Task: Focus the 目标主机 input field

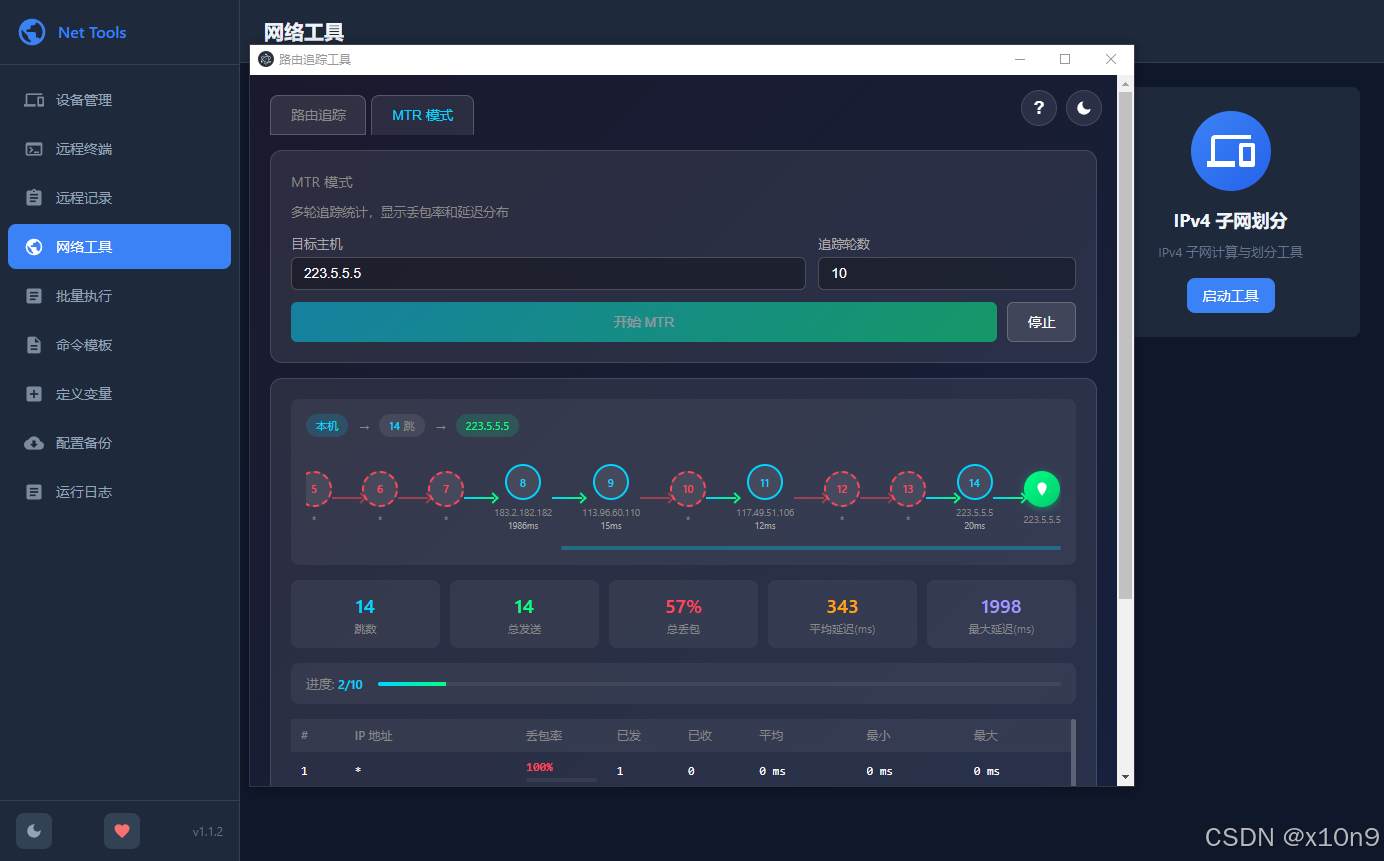Action: (x=548, y=273)
